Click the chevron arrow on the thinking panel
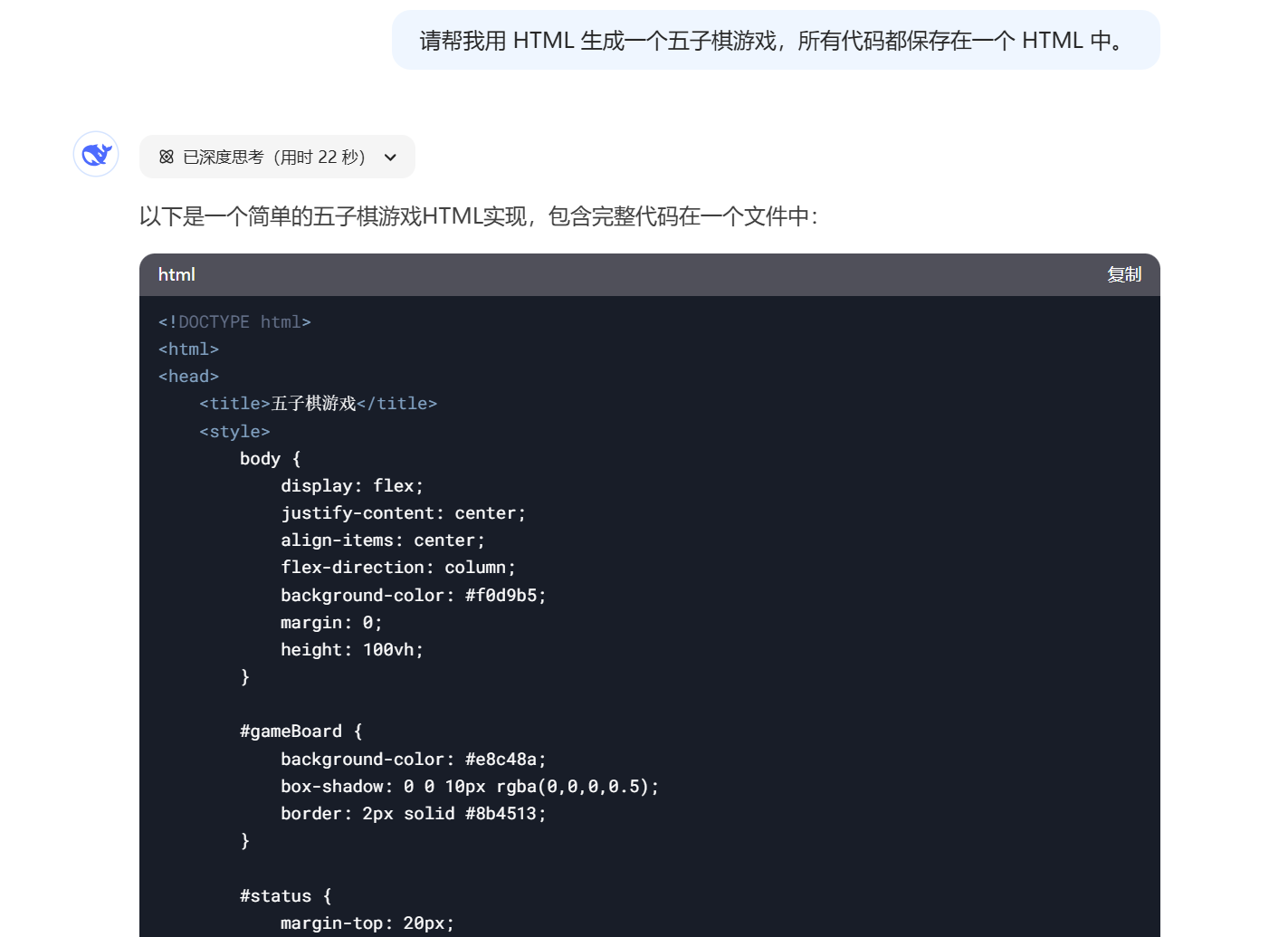 (x=390, y=157)
